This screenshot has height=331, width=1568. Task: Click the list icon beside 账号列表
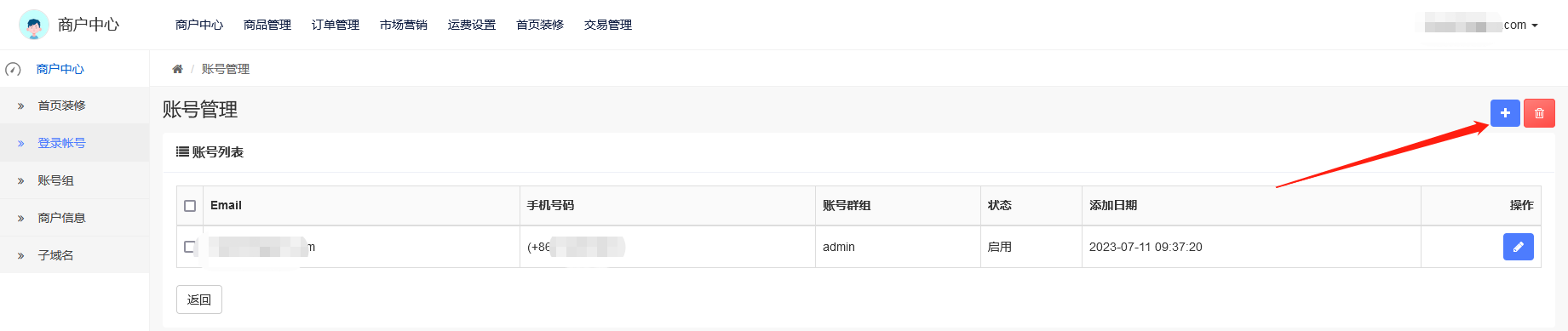[x=182, y=151]
